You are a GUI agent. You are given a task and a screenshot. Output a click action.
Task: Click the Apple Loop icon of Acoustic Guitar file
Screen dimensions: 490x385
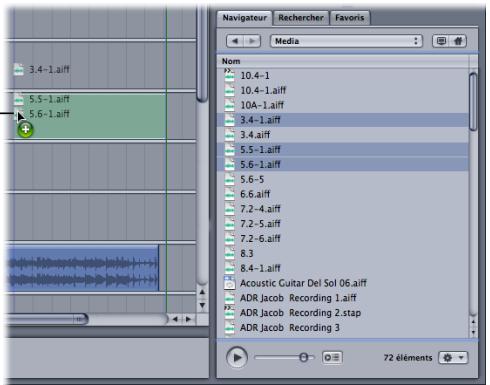click(229, 283)
